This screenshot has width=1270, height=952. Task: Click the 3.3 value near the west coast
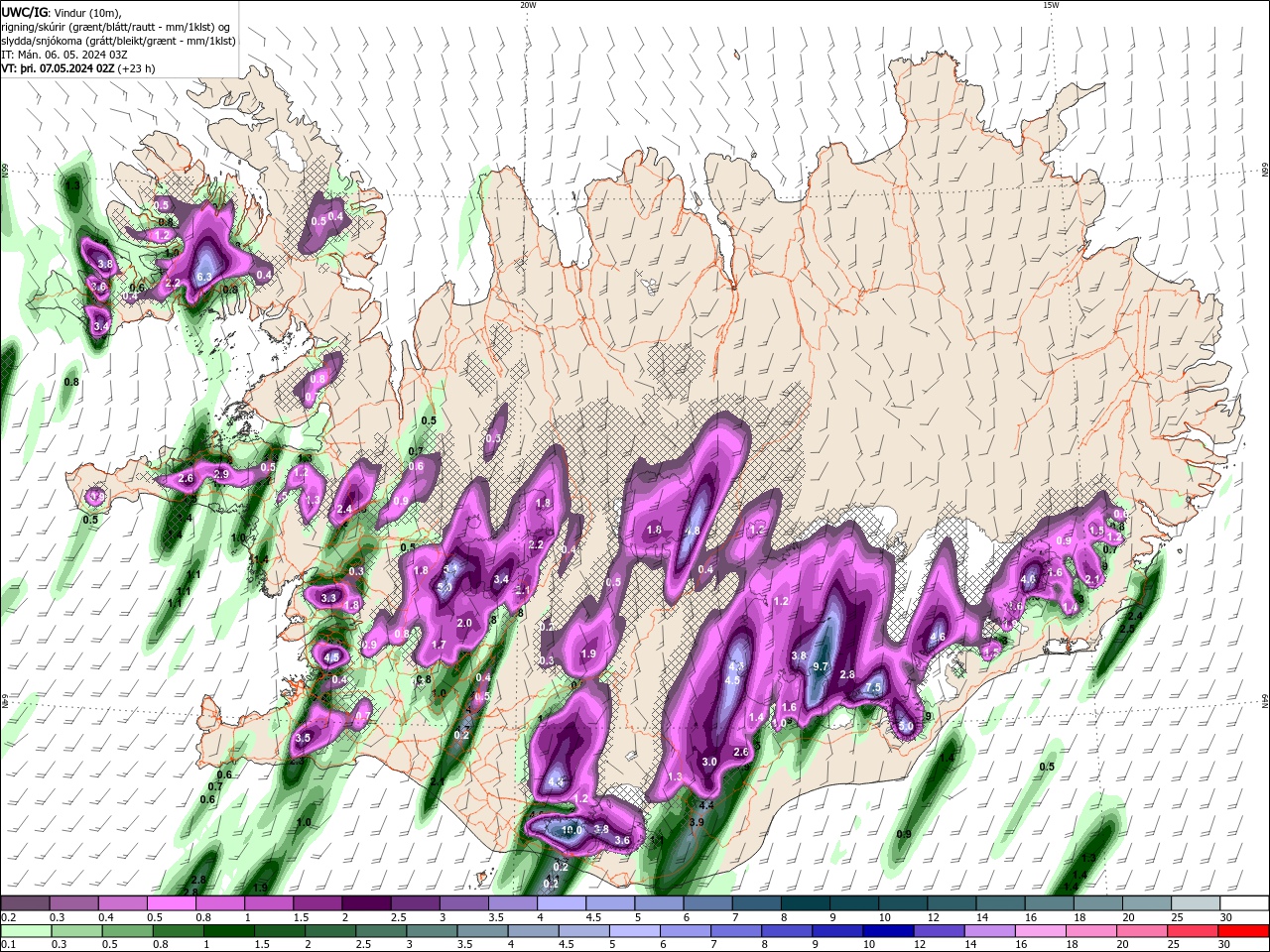329,598
